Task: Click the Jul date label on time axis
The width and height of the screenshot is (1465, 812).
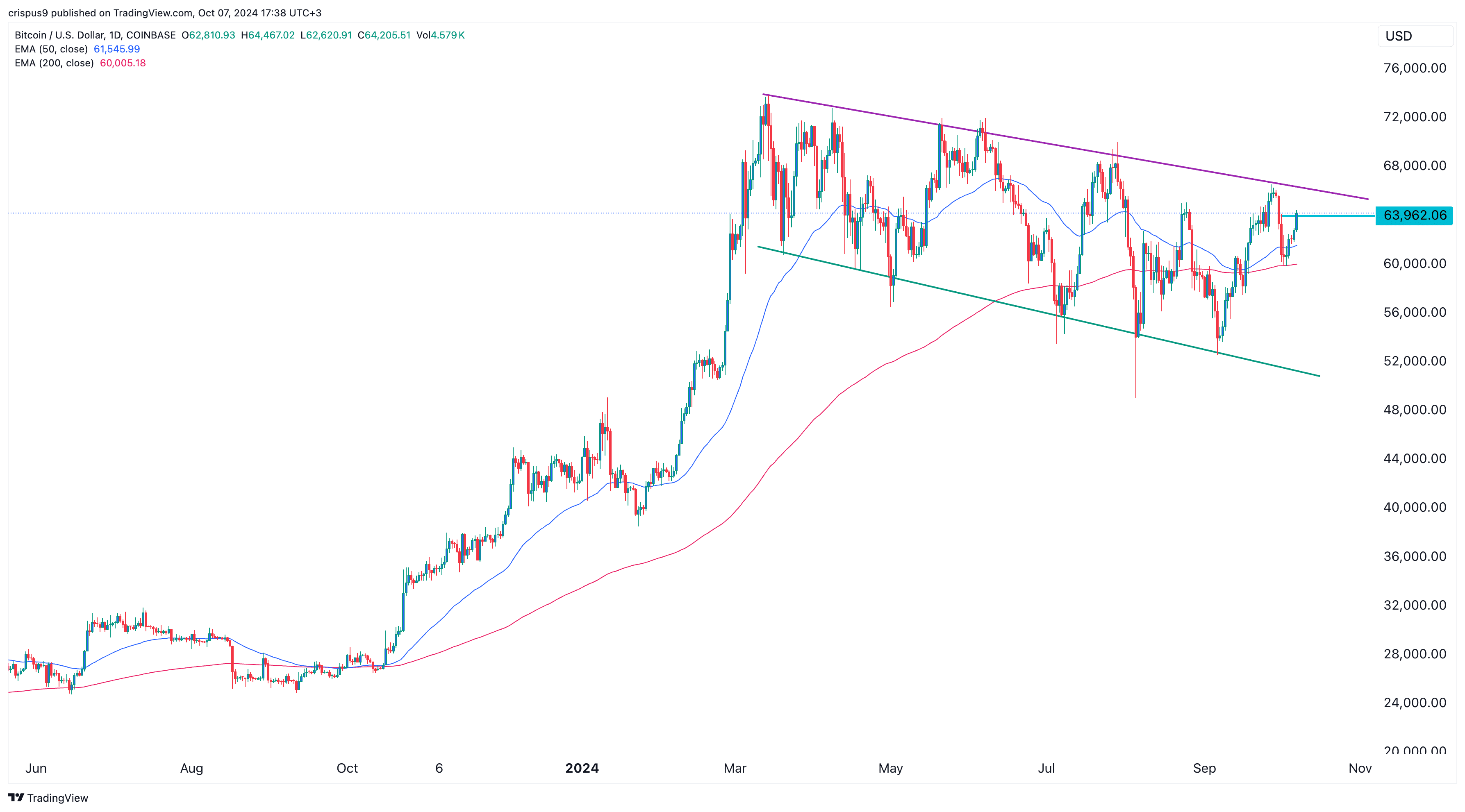Action: (1046, 768)
